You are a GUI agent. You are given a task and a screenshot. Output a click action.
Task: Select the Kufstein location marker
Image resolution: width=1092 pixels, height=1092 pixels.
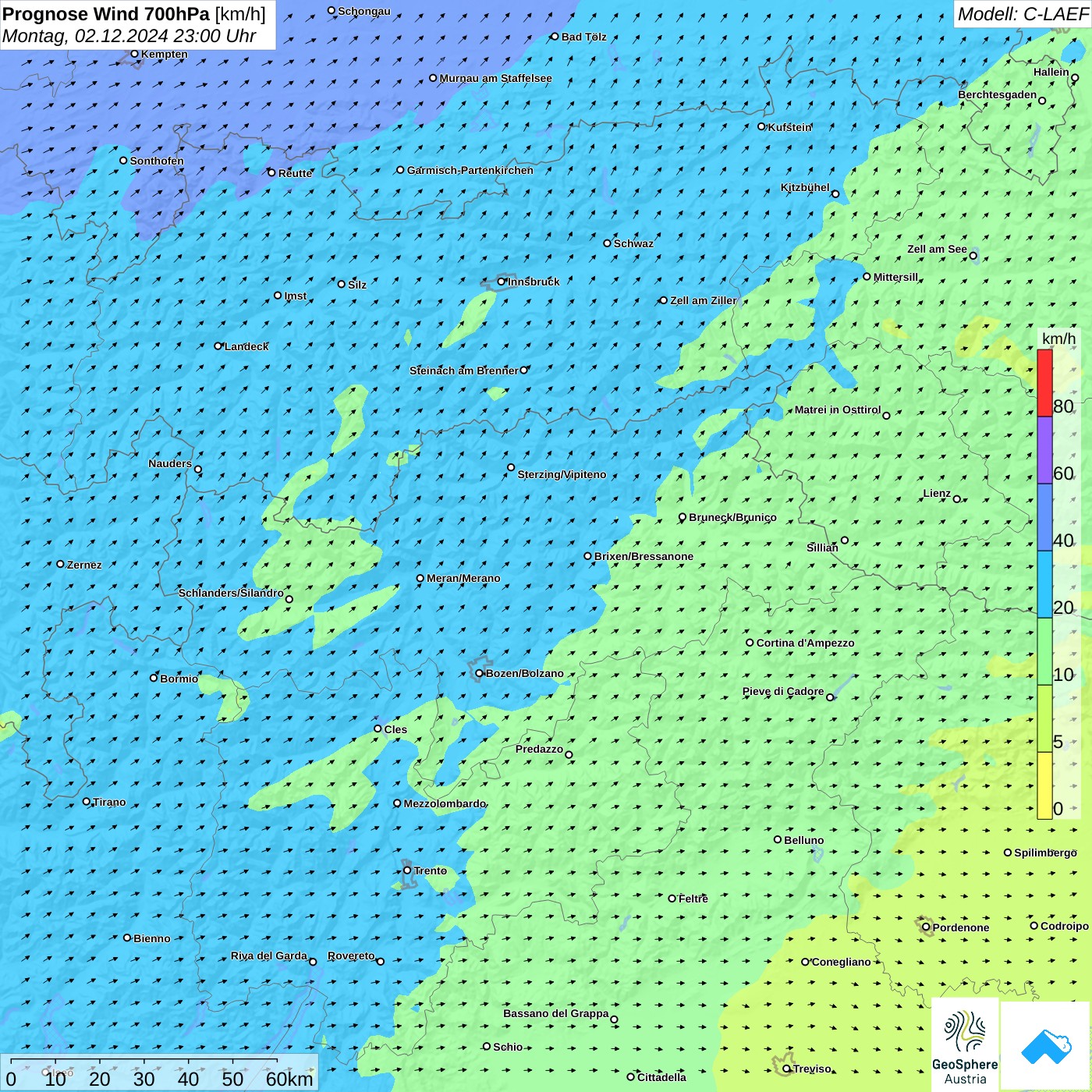tap(762, 126)
